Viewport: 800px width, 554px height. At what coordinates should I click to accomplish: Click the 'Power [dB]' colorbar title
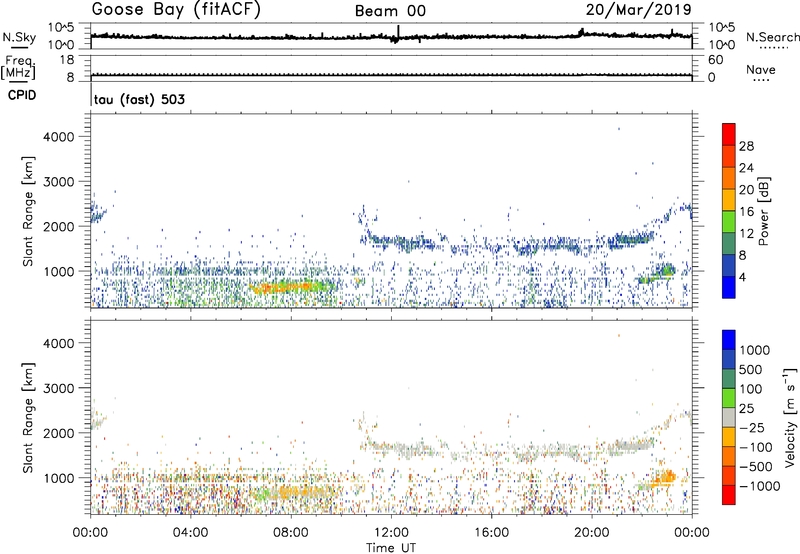click(763, 211)
